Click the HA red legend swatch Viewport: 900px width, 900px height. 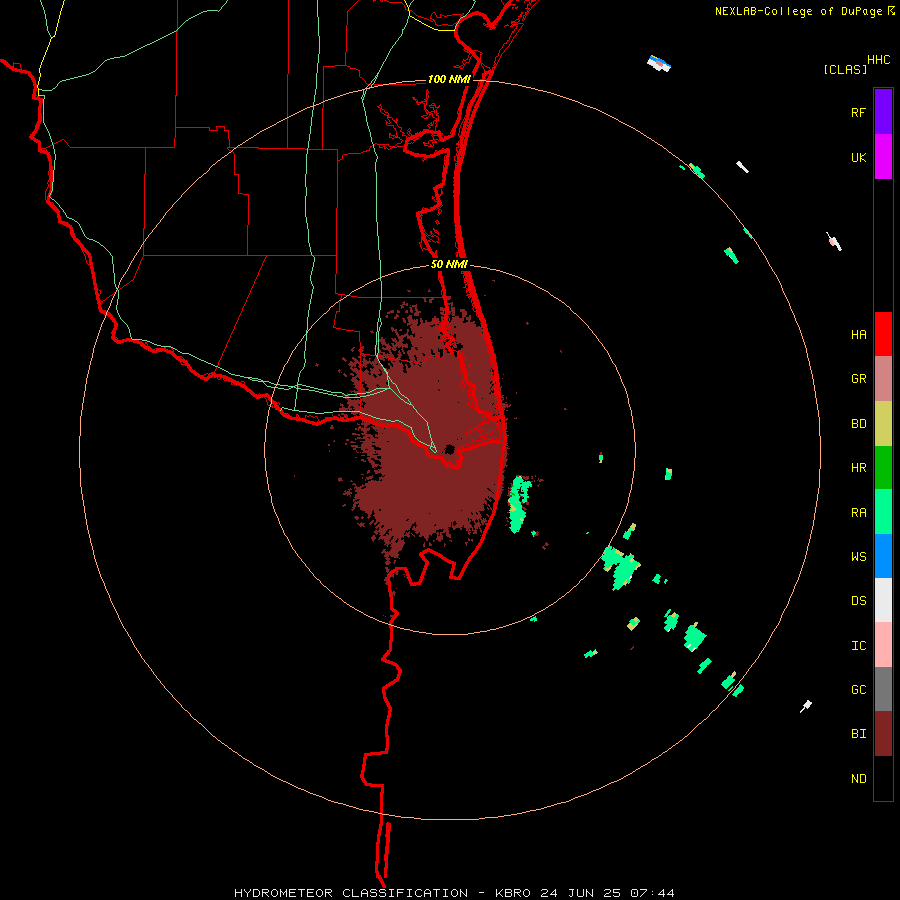pos(883,334)
